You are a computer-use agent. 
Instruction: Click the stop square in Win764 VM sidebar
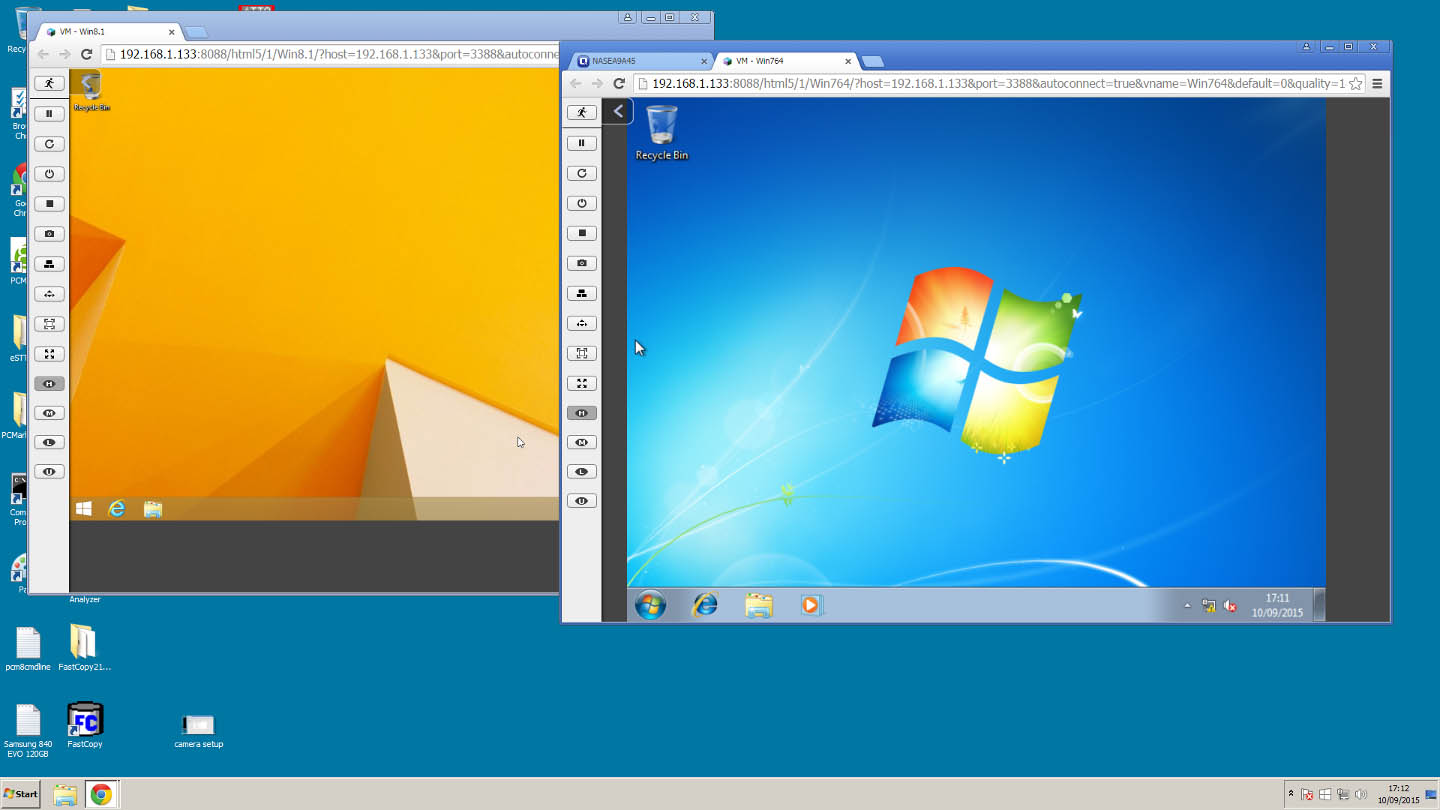[x=581, y=233]
